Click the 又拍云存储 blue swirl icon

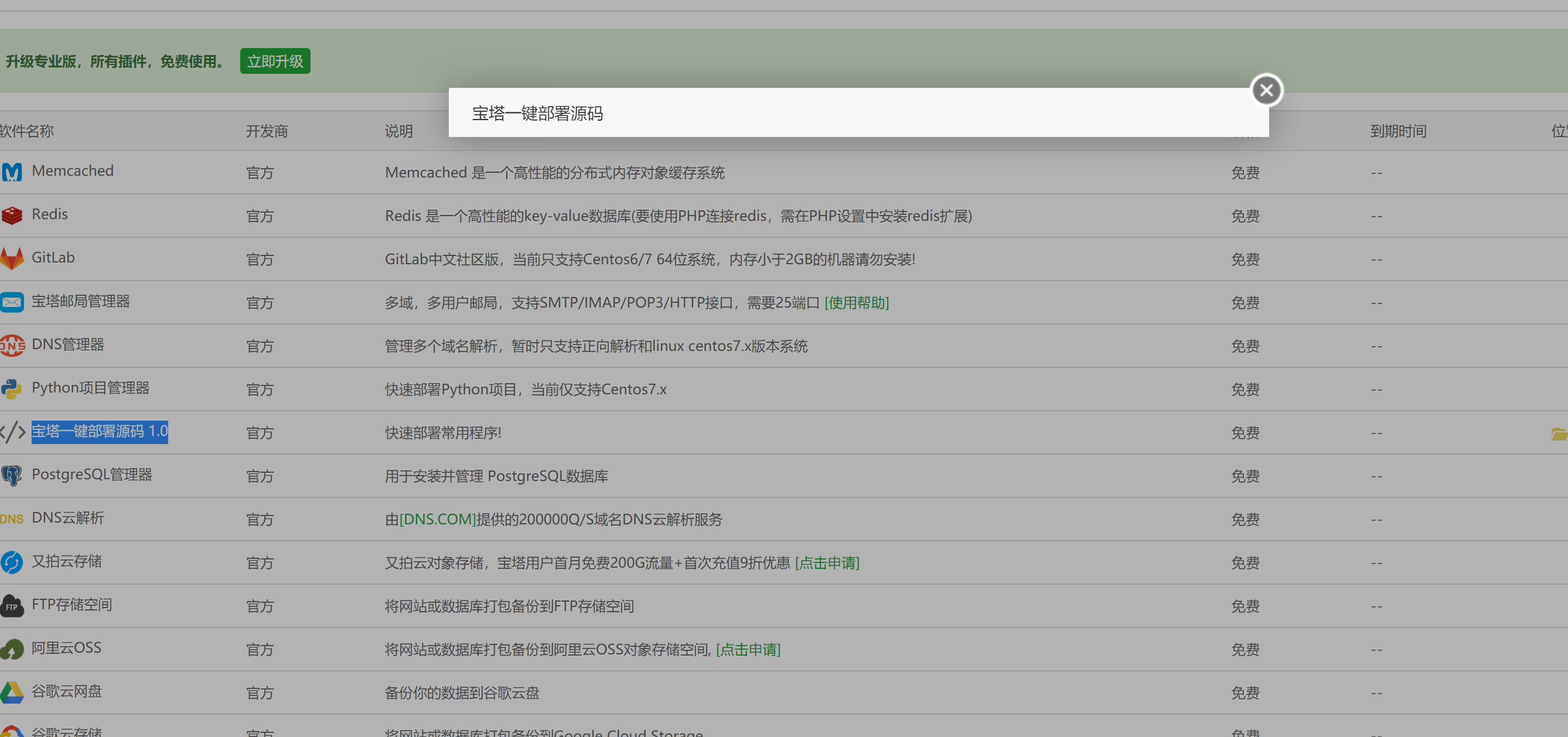pyautogui.click(x=12, y=562)
